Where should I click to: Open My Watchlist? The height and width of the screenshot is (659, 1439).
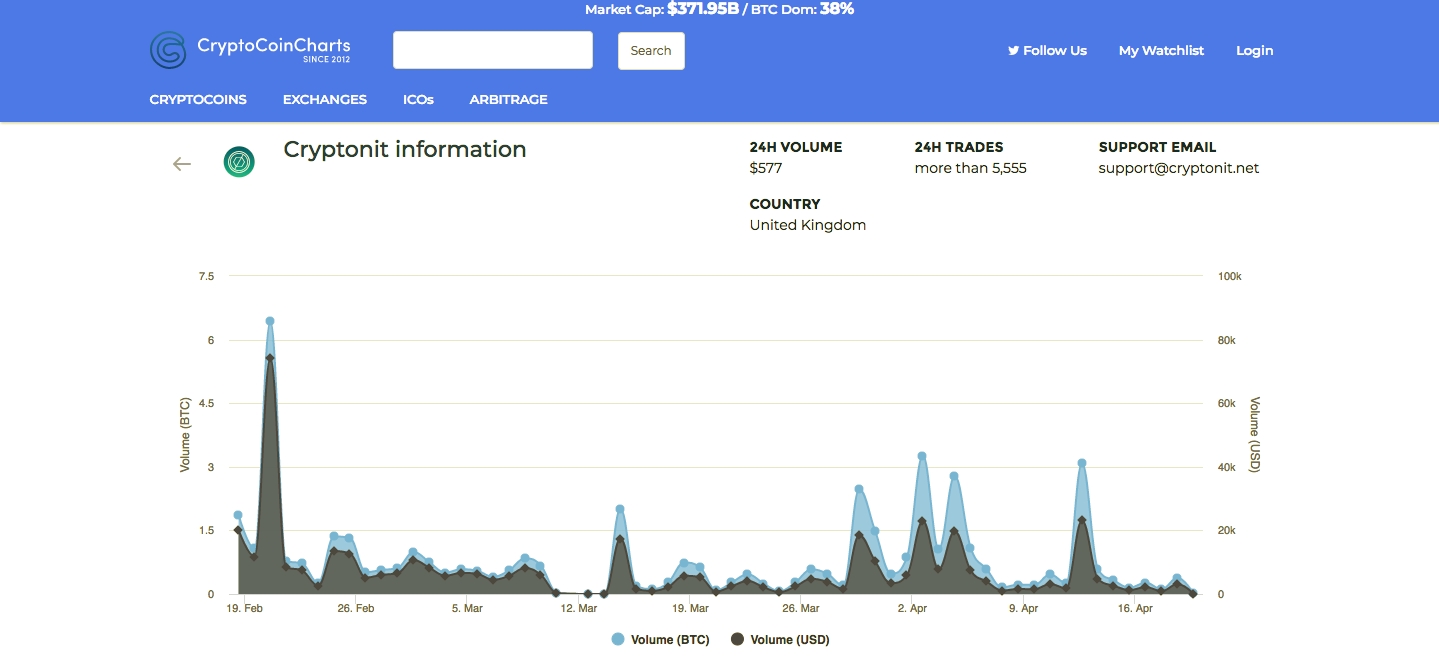1161,50
